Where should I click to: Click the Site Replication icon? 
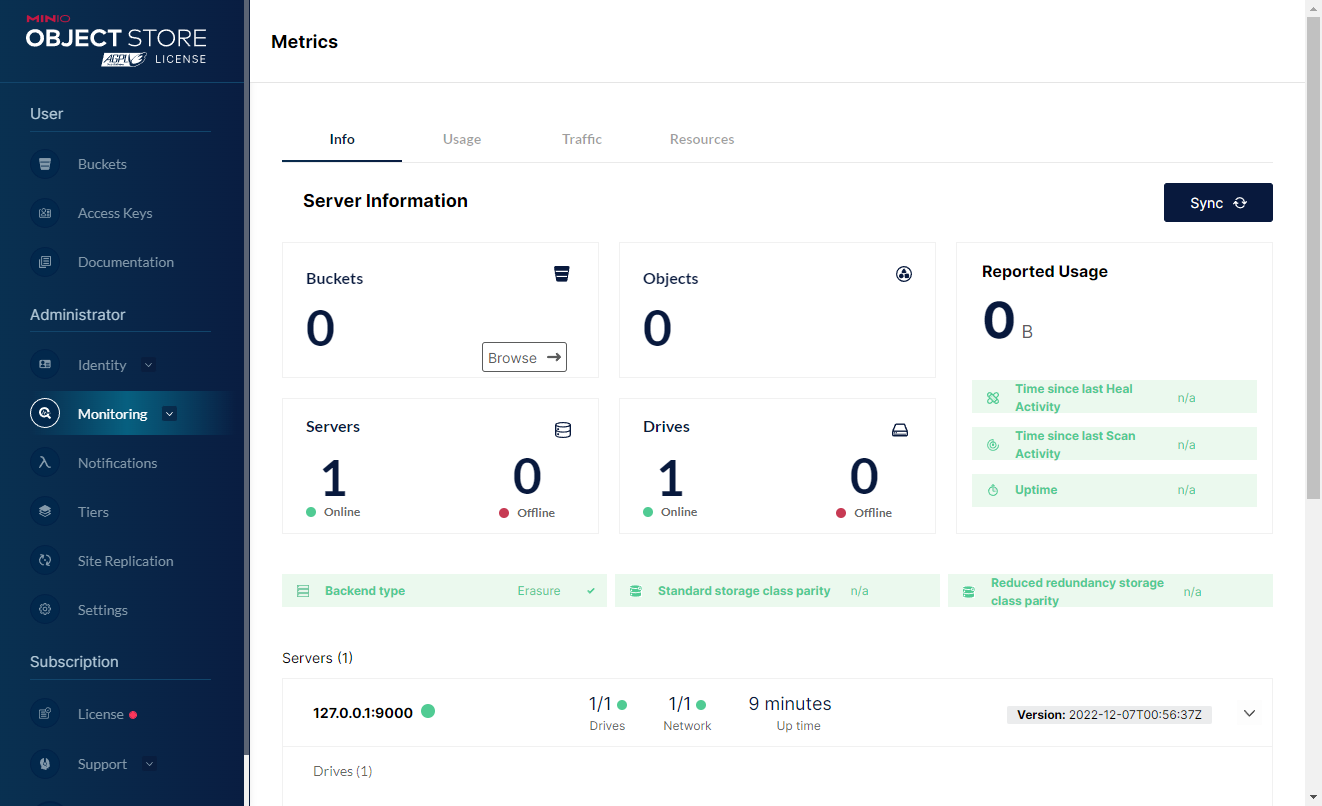coord(45,561)
